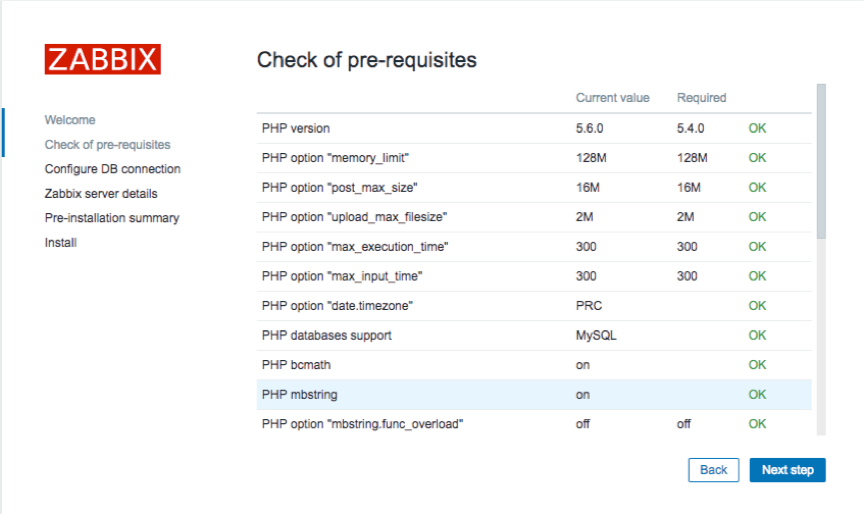Open Configure DB connection step
Screen dimensions: 864x514
tap(112, 169)
